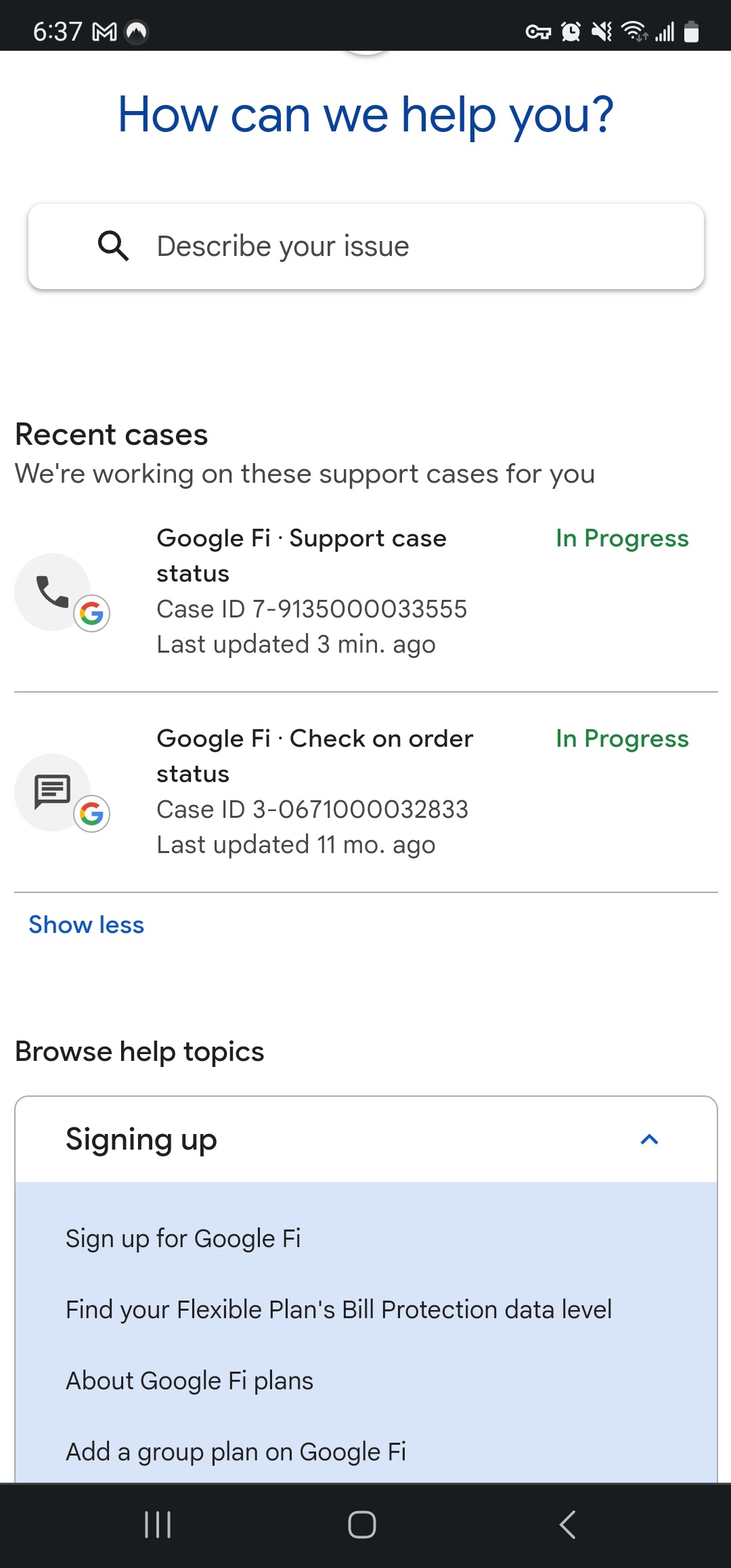
Task: Open Sign up for Google Fi article
Action: (x=183, y=1238)
